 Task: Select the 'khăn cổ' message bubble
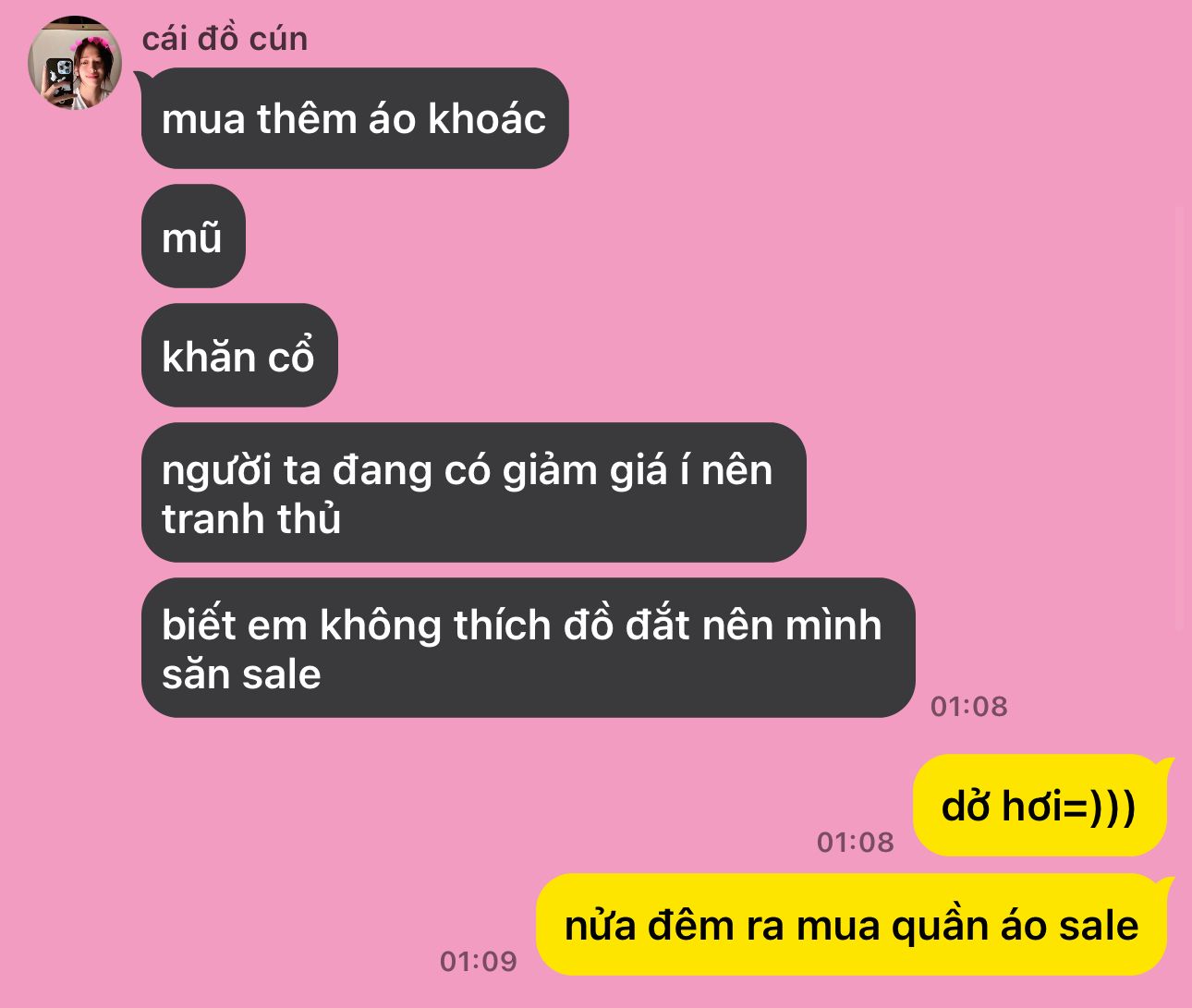[x=239, y=356]
